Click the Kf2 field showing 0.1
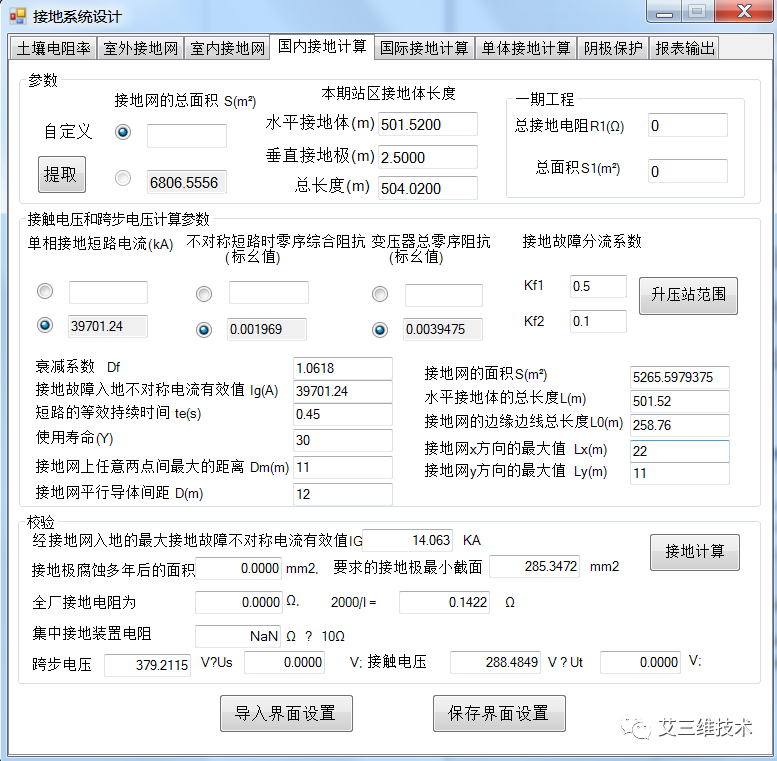 (598, 321)
